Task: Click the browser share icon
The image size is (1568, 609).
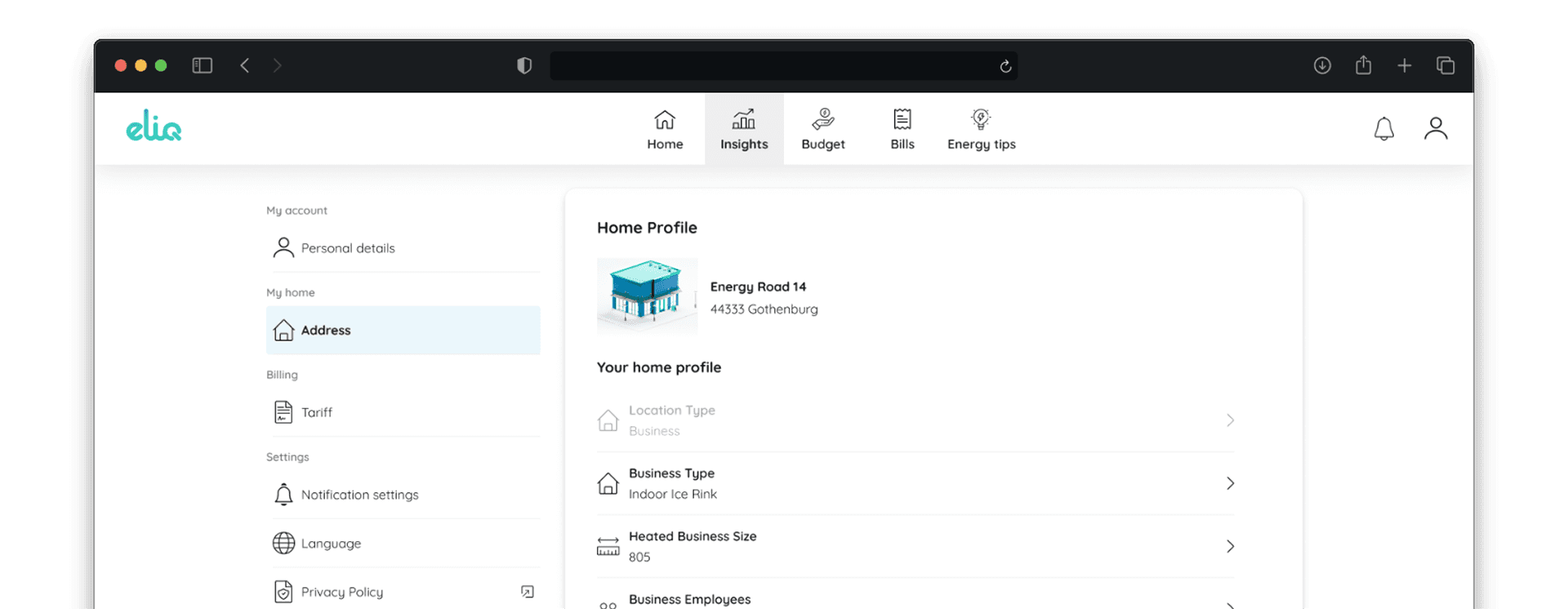Action: [1363, 64]
